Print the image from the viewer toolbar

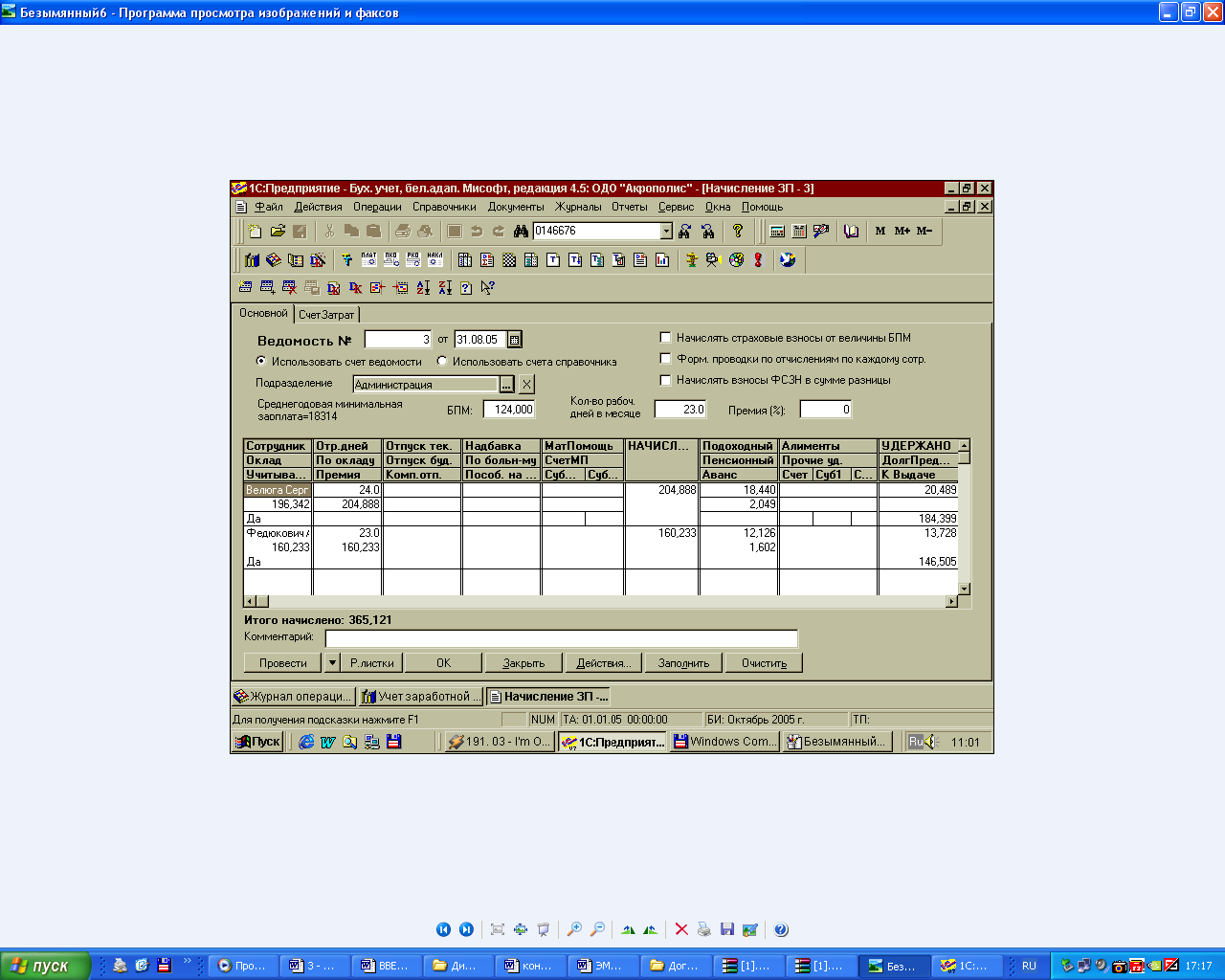tap(704, 929)
